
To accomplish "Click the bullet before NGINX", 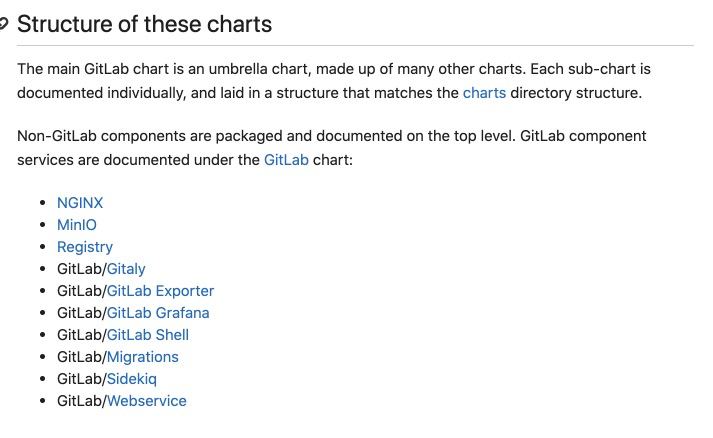I will tap(43, 202).
